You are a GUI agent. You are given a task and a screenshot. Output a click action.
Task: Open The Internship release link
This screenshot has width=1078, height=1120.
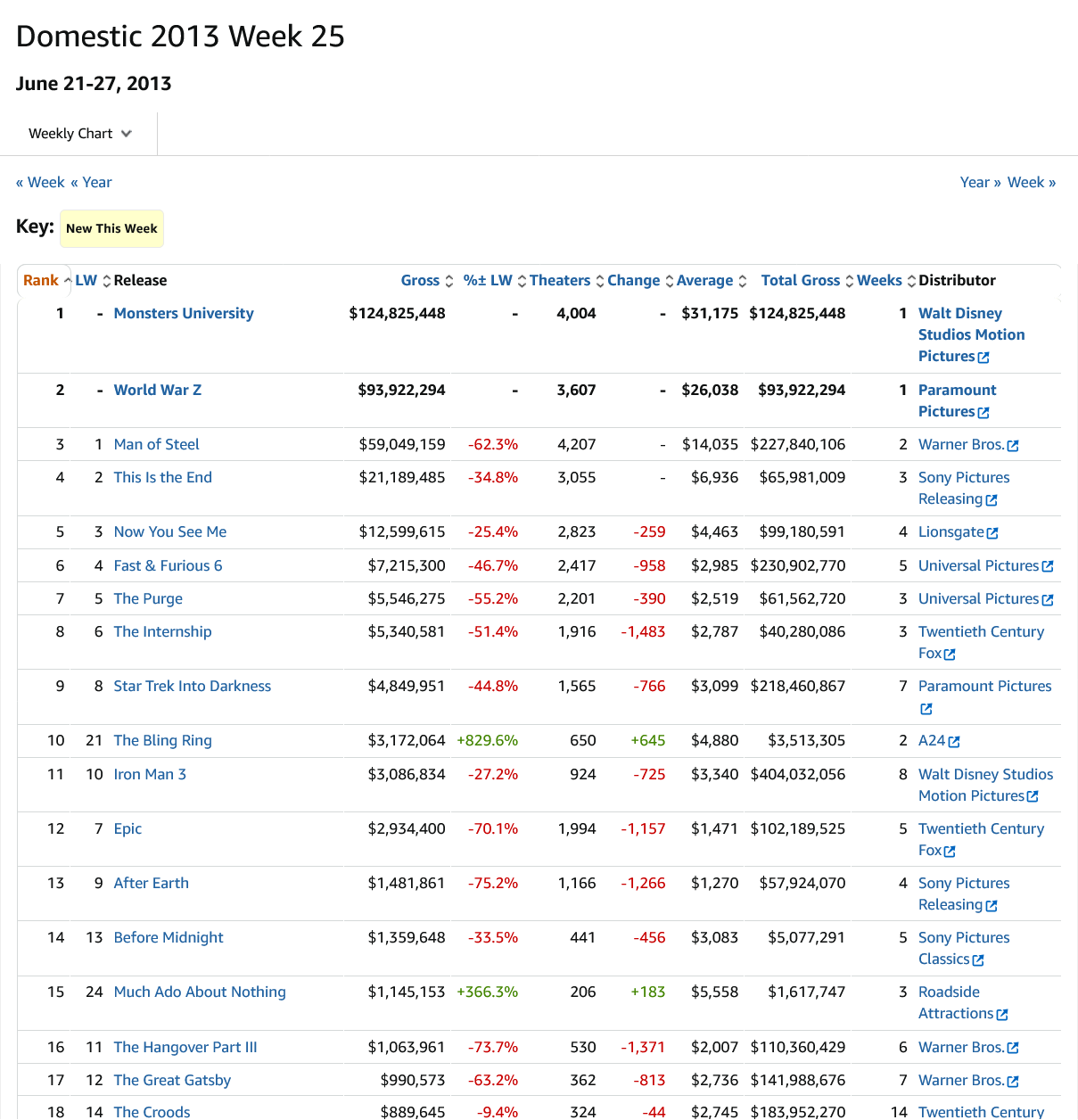click(163, 631)
